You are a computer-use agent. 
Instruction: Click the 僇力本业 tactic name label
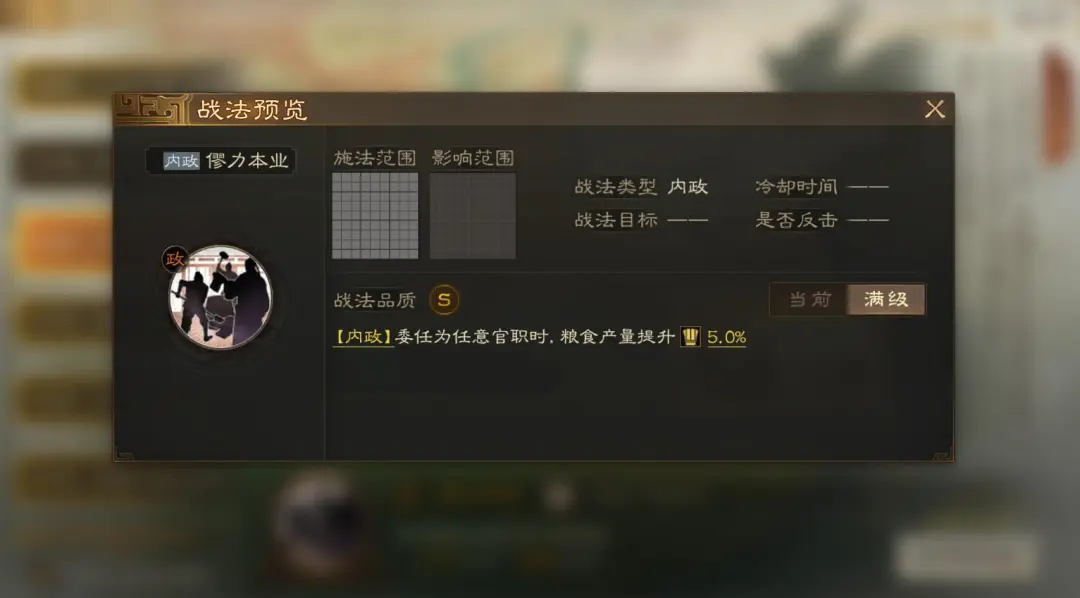247,161
